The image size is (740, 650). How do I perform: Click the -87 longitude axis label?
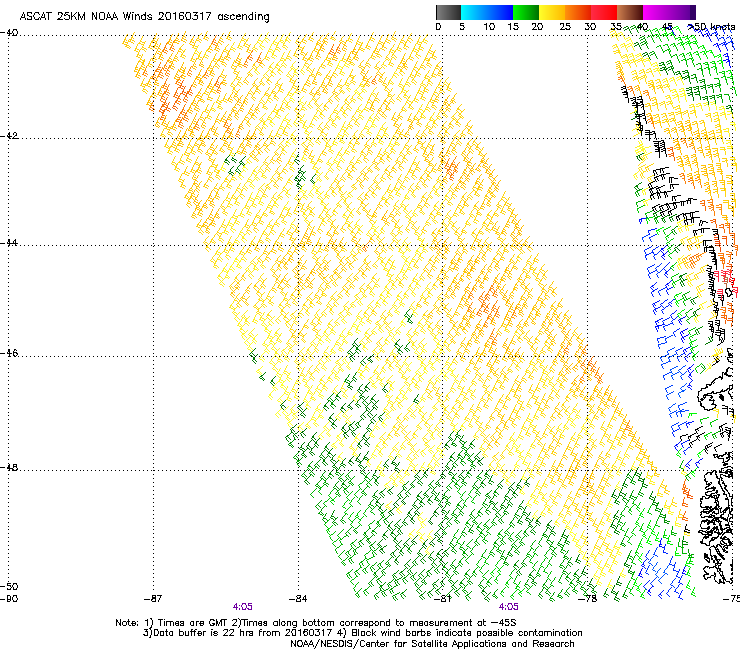[153, 599]
